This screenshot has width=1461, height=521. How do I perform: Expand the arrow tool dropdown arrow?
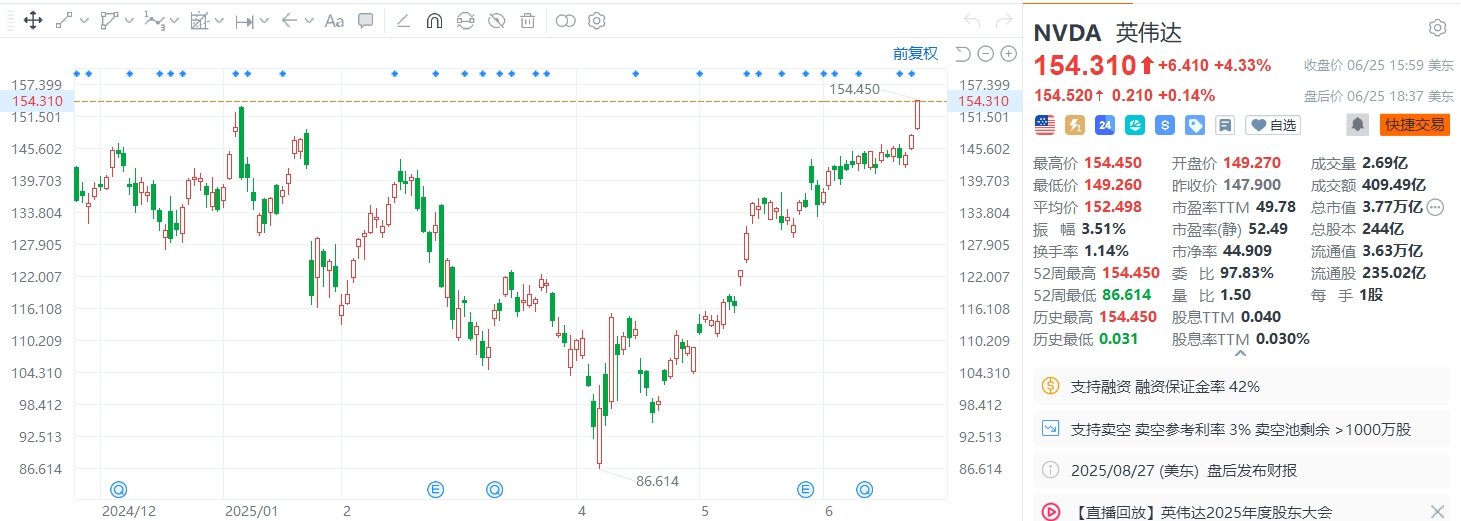(308, 20)
